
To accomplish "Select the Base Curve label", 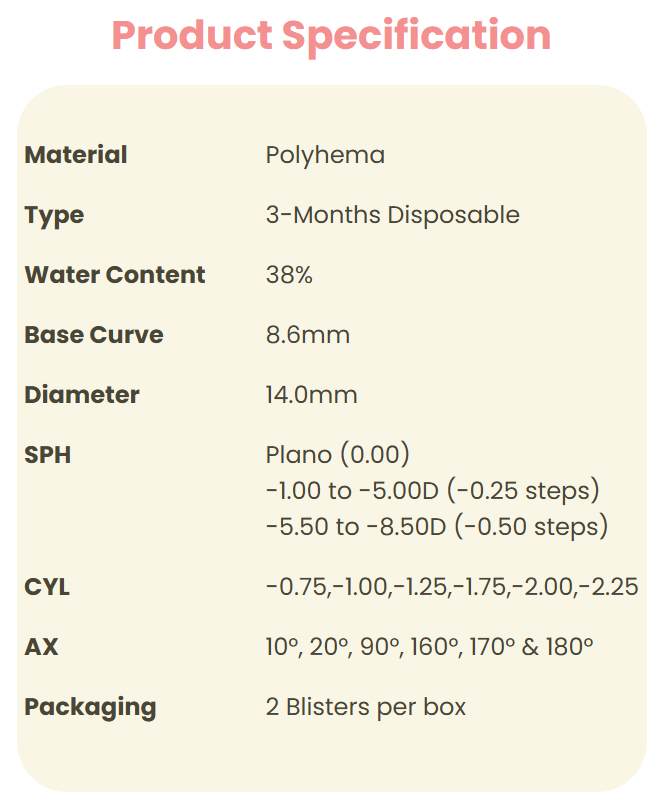I will (x=94, y=335).
